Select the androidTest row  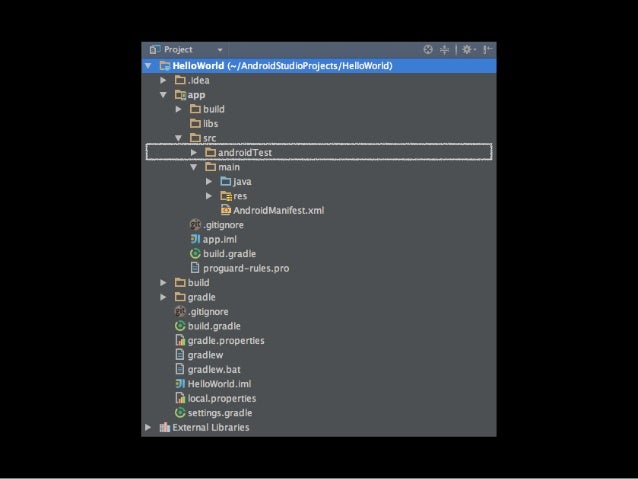tap(319, 152)
